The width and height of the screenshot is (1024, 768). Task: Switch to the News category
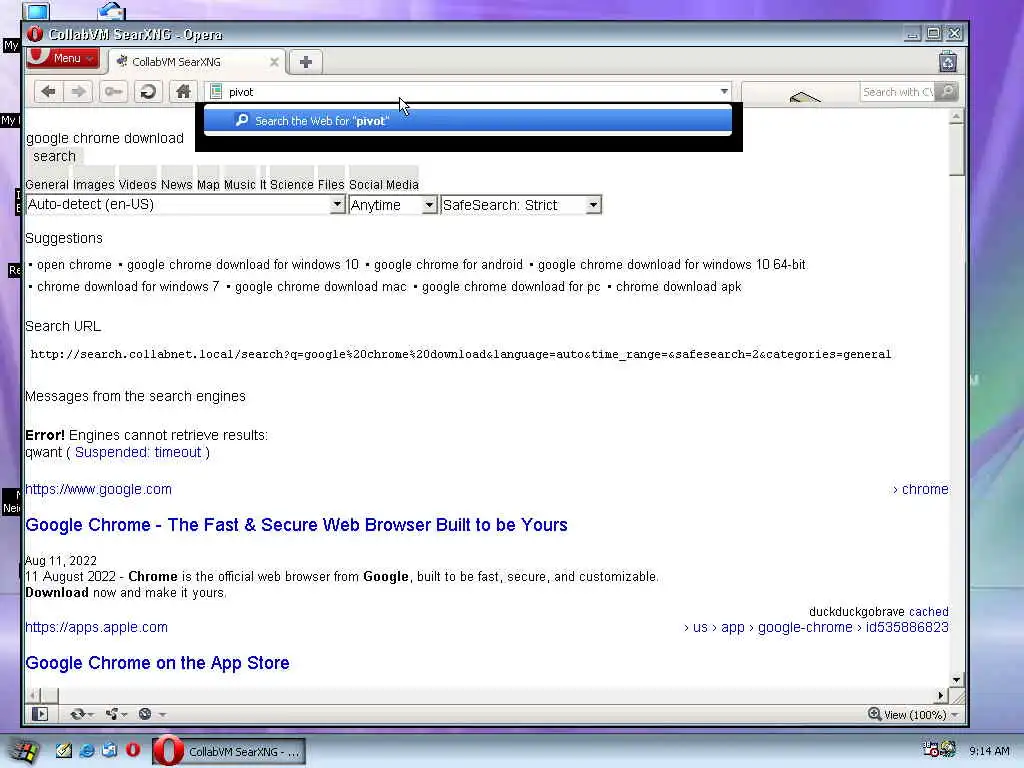177,185
